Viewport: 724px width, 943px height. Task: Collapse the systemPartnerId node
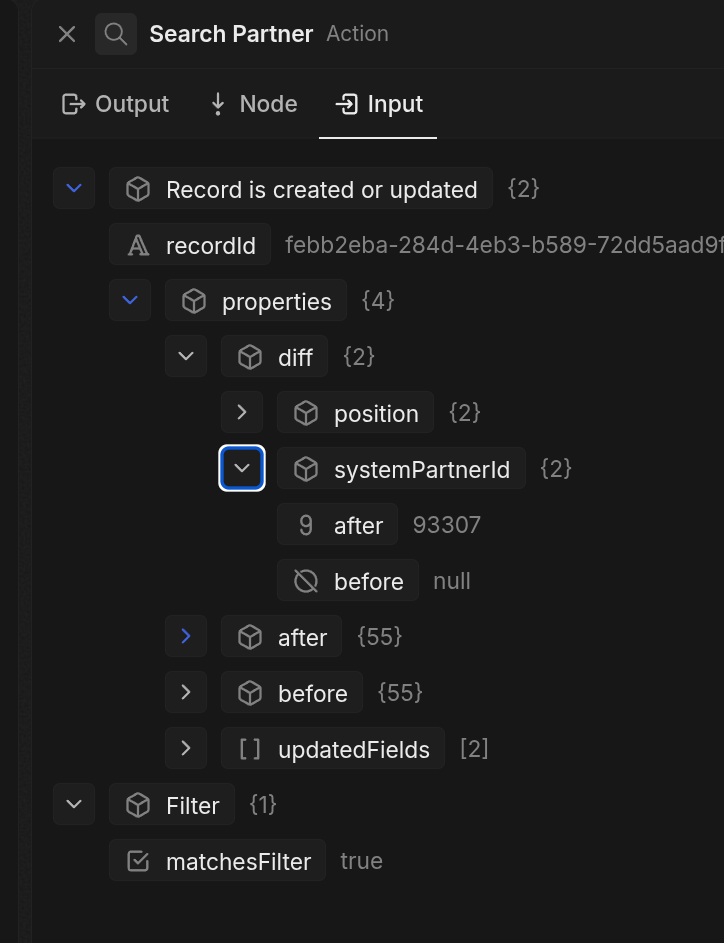tap(241, 468)
